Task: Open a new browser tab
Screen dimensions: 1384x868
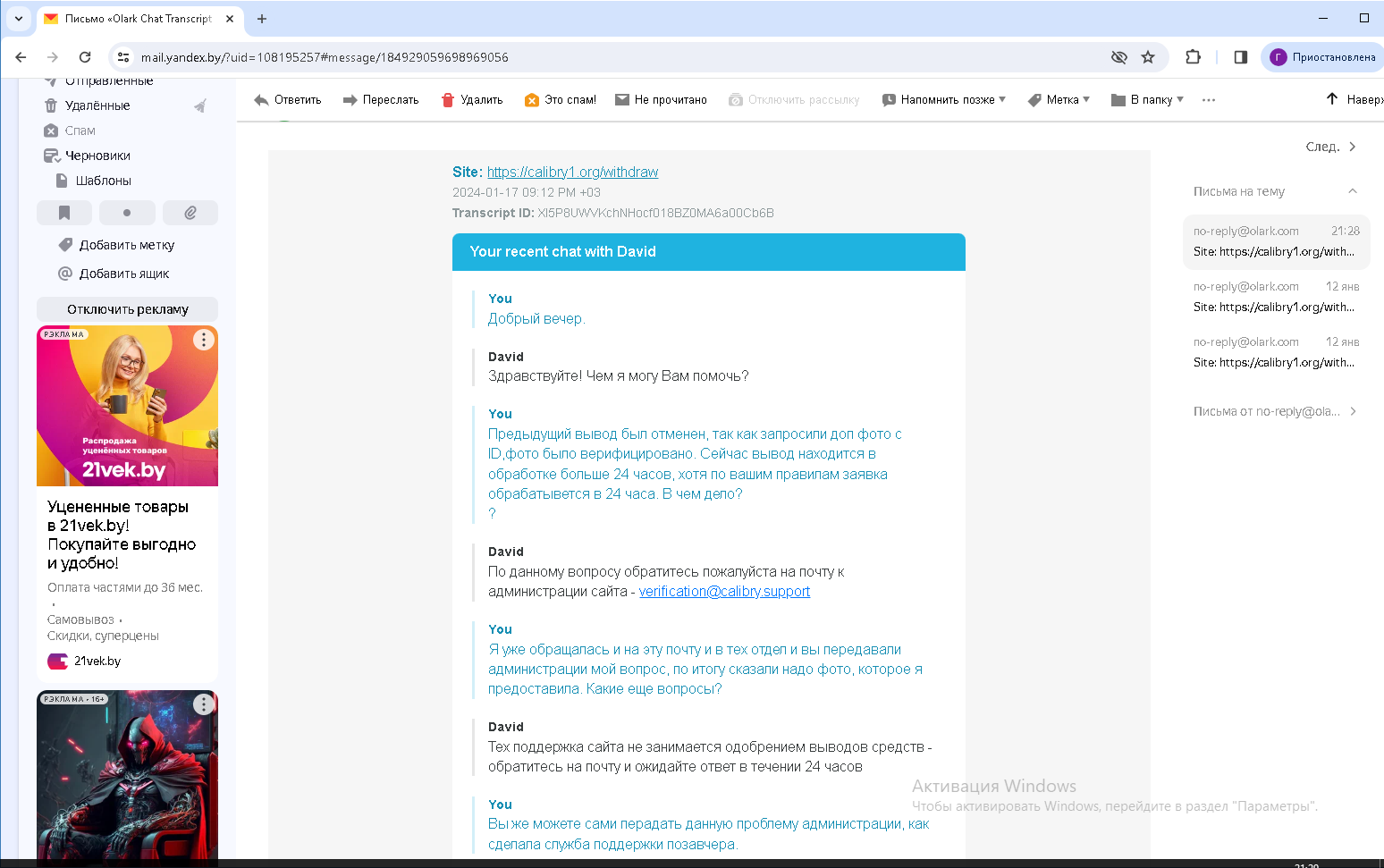Action: [x=262, y=19]
